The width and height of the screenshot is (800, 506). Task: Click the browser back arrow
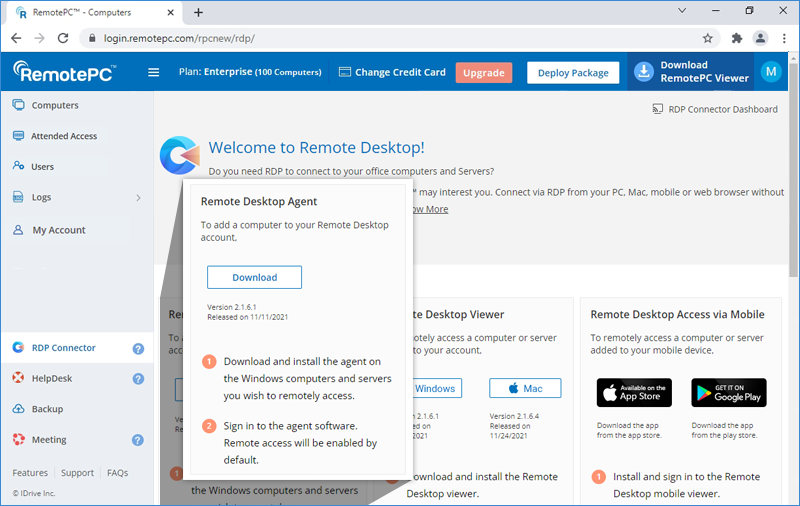pyautogui.click(x=16, y=38)
